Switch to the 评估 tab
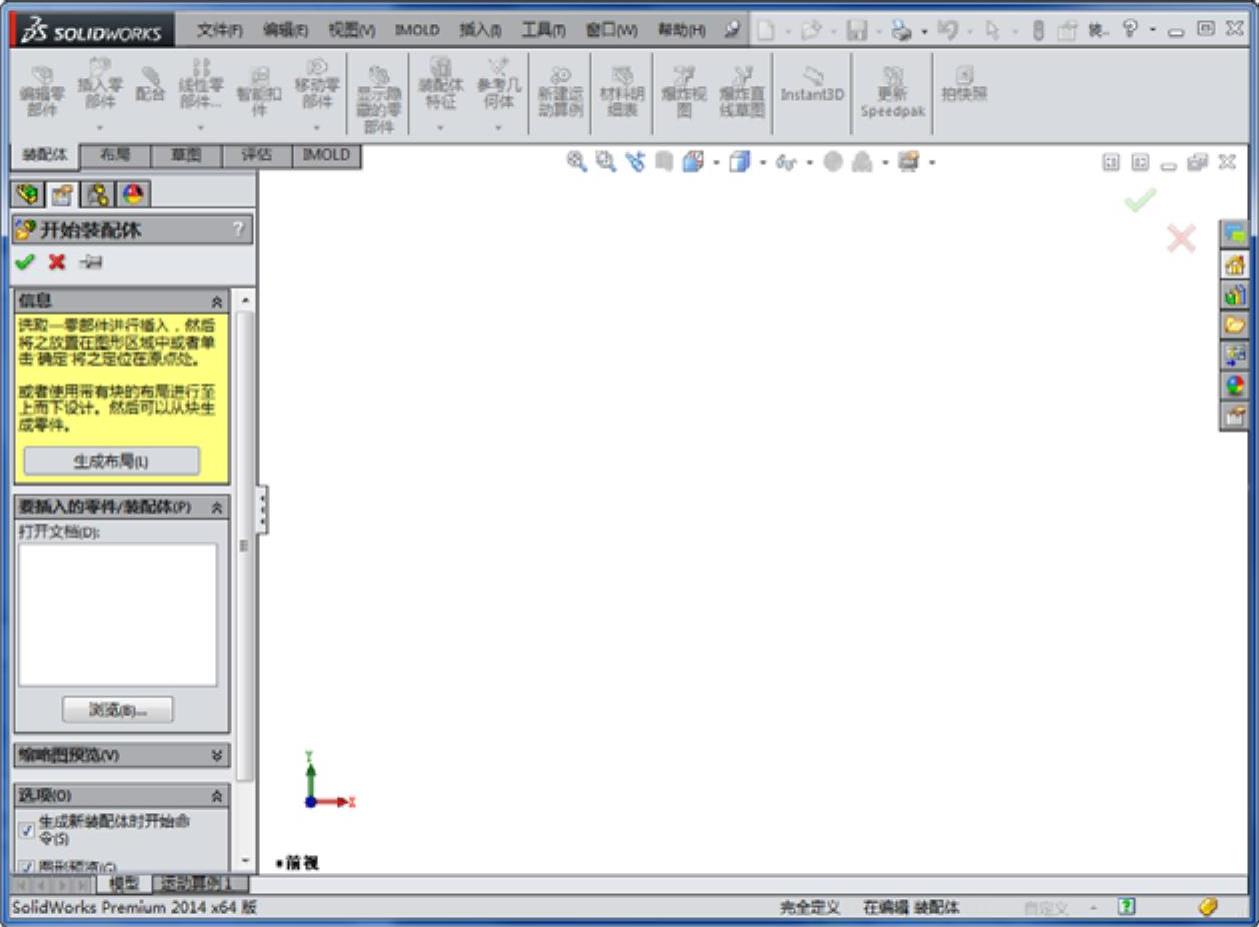Viewport: 1259px width, 927px height. [255, 156]
